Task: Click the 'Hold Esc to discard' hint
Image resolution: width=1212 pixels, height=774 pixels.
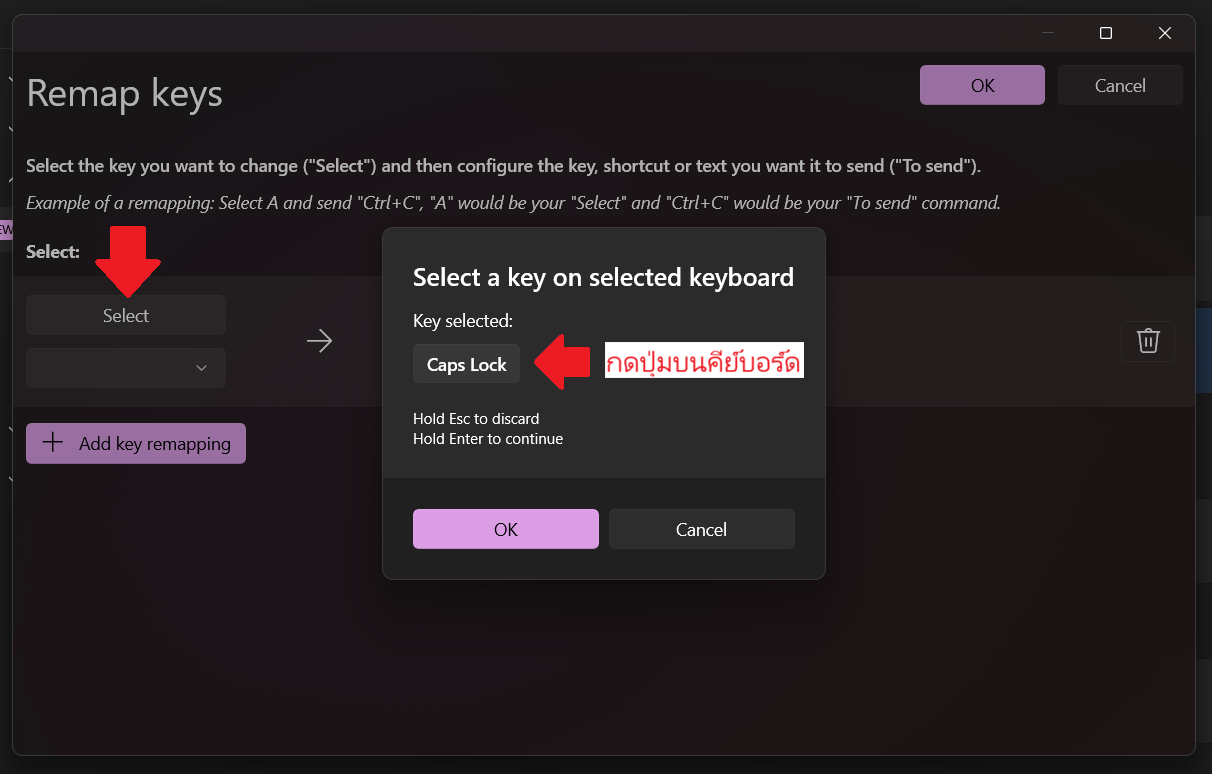Action: pyautogui.click(x=476, y=419)
